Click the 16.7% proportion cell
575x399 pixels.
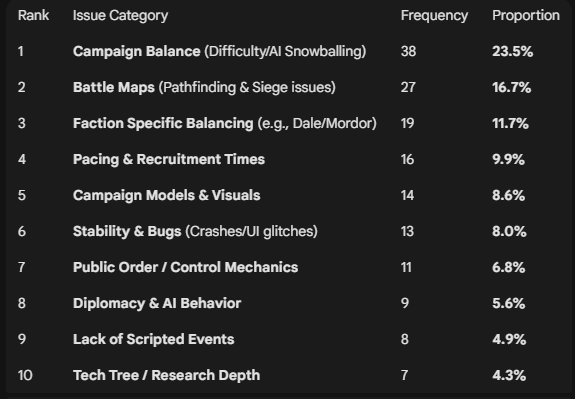(x=512, y=87)
